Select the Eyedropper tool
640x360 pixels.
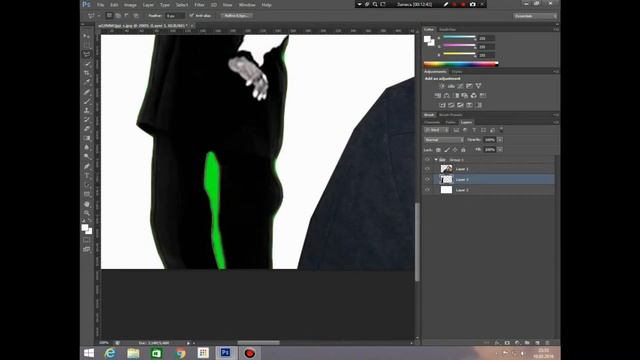tap(87, 82)
